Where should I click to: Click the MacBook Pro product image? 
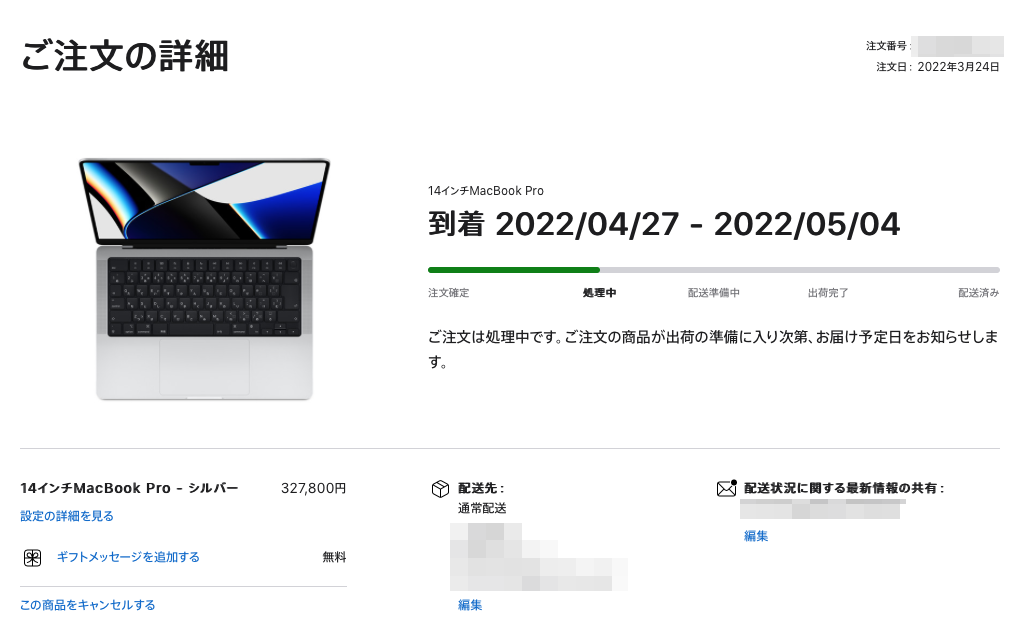204,279
